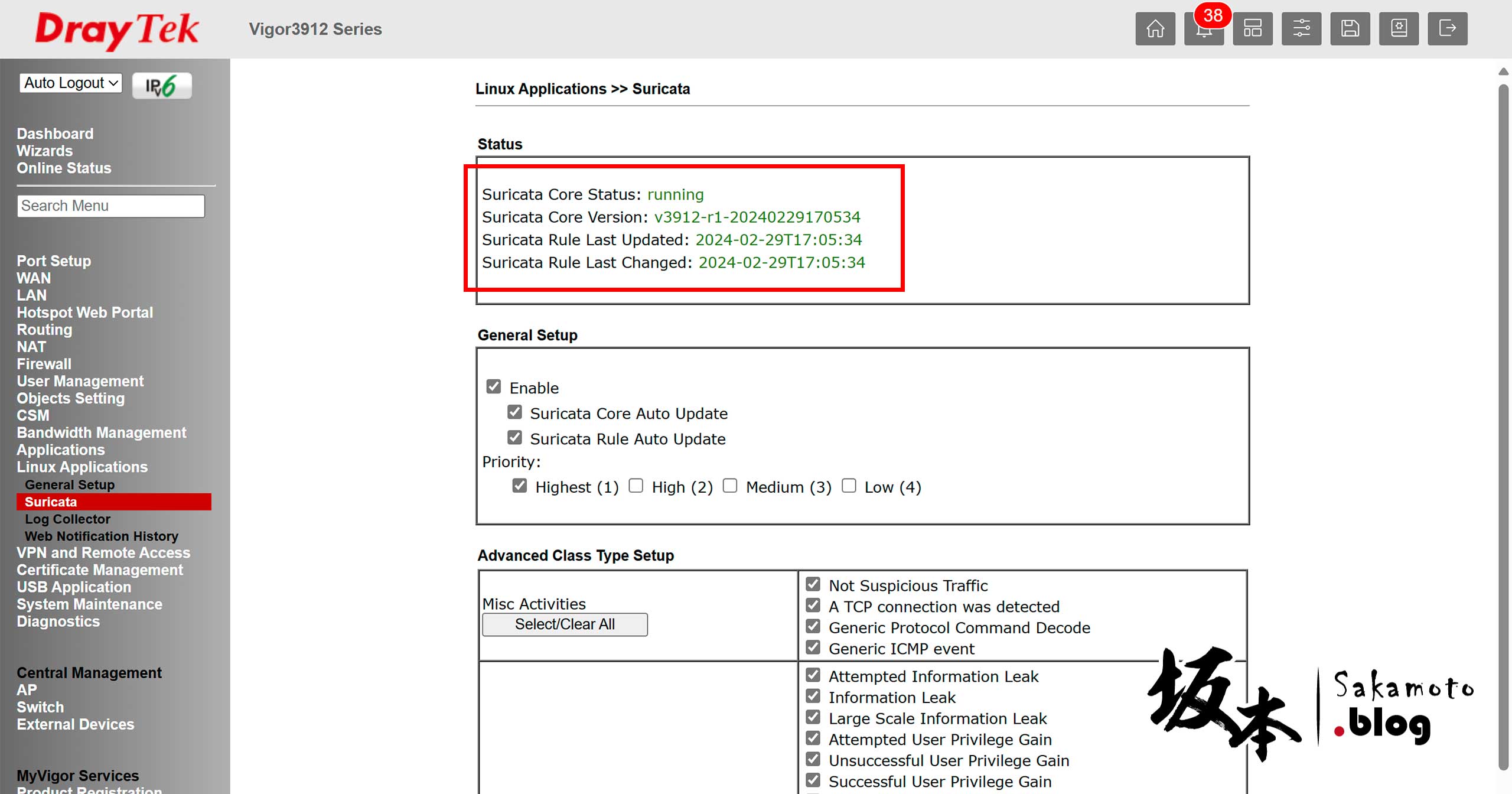This screenshot has height=794, width=1512.
Task: Open Diagnostics menu
Action: pyautogui.click(x=58, y=621)
